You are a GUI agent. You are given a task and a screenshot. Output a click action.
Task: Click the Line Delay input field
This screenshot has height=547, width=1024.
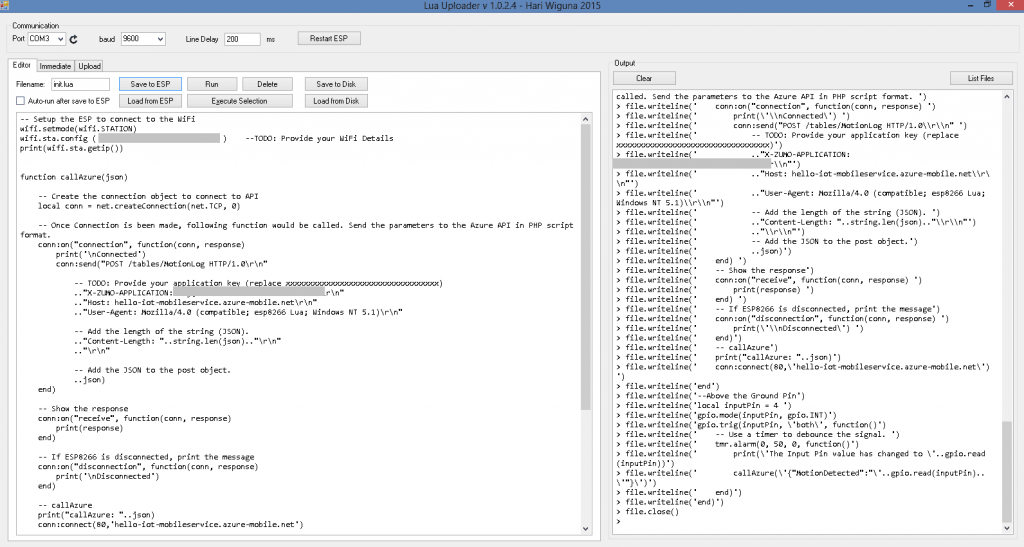pos(242,39)
